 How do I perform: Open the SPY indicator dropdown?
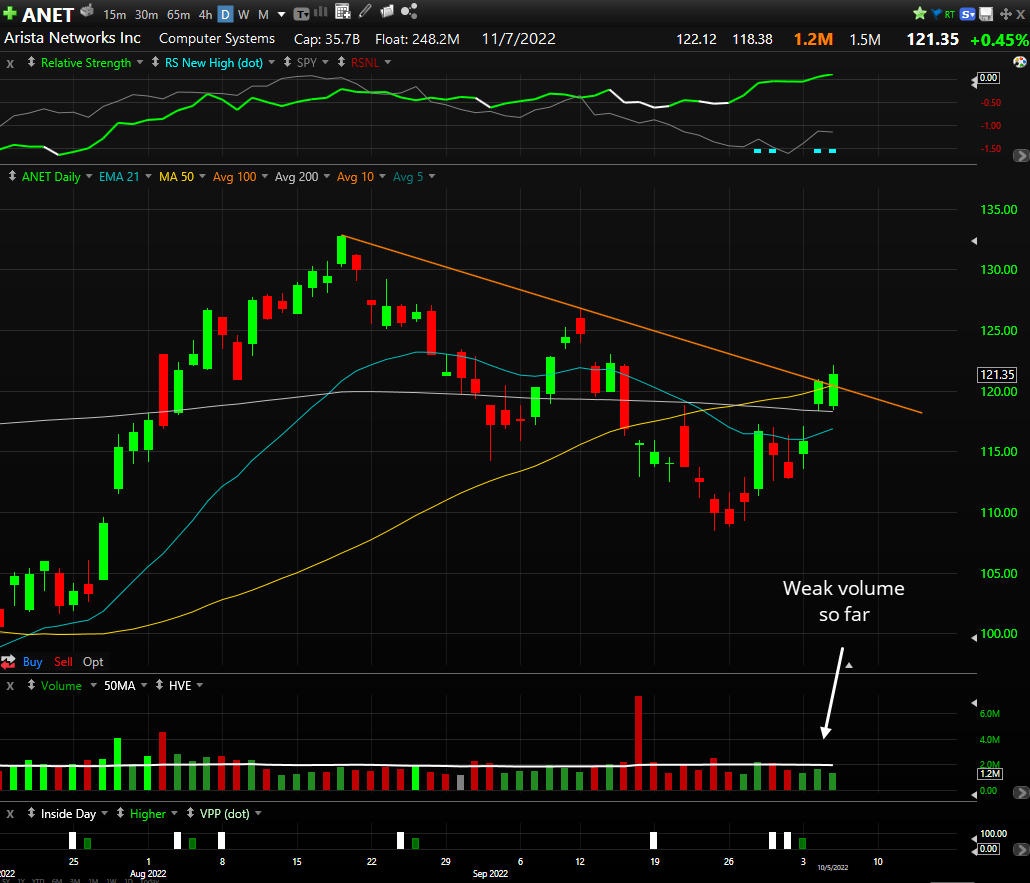pyautogui.click(x=325, y=62)
